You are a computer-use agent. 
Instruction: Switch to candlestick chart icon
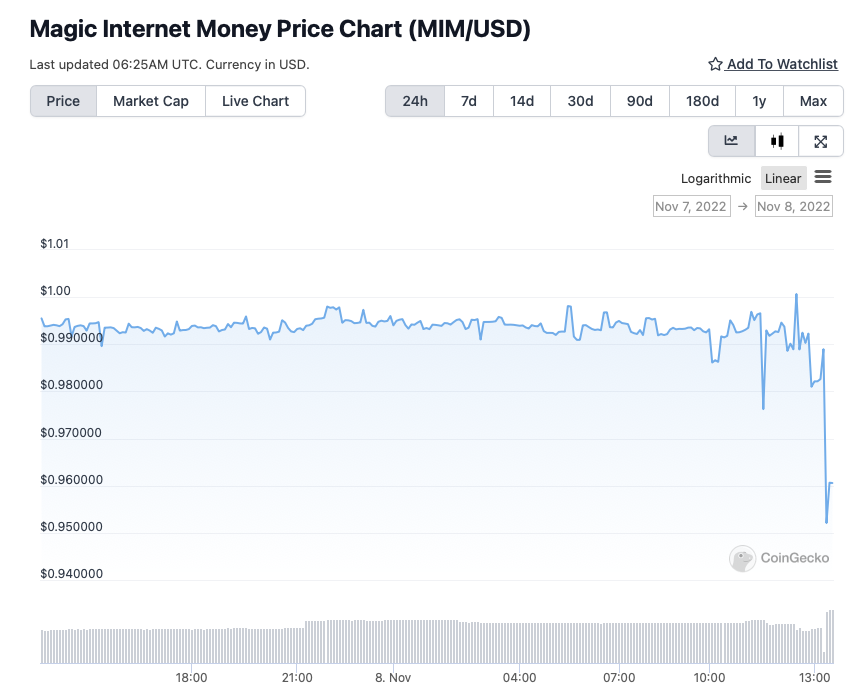coord(777,141)
